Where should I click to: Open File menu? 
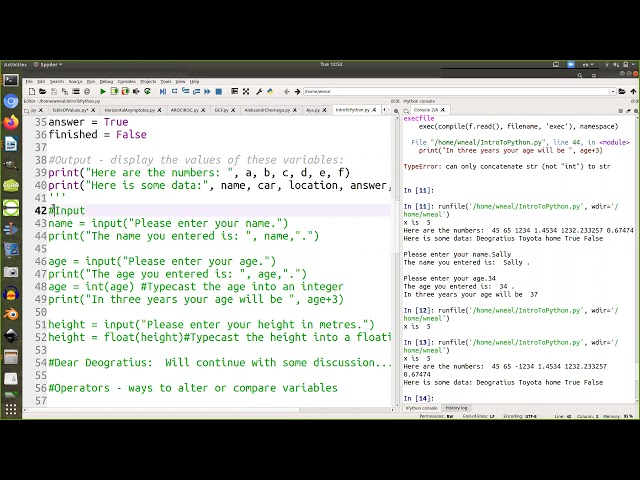pos(29,82)
